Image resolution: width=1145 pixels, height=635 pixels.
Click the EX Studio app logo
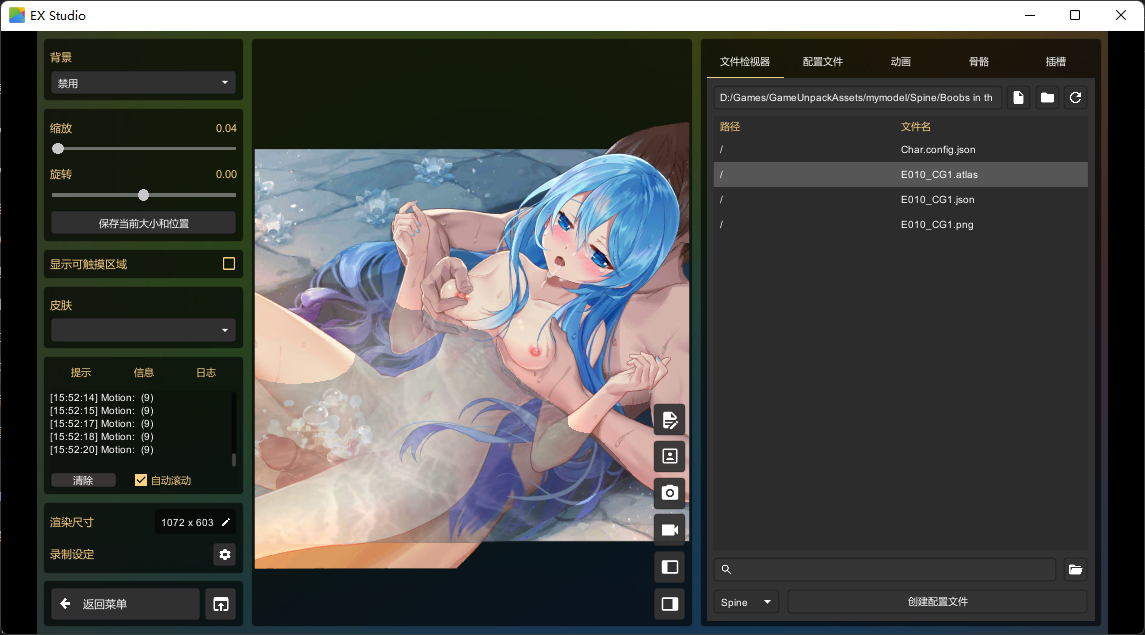point(16,15)
